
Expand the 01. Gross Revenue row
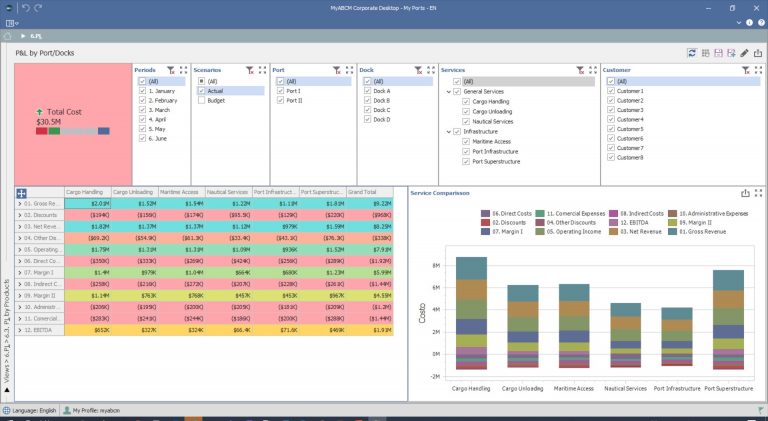pos(19,203)
